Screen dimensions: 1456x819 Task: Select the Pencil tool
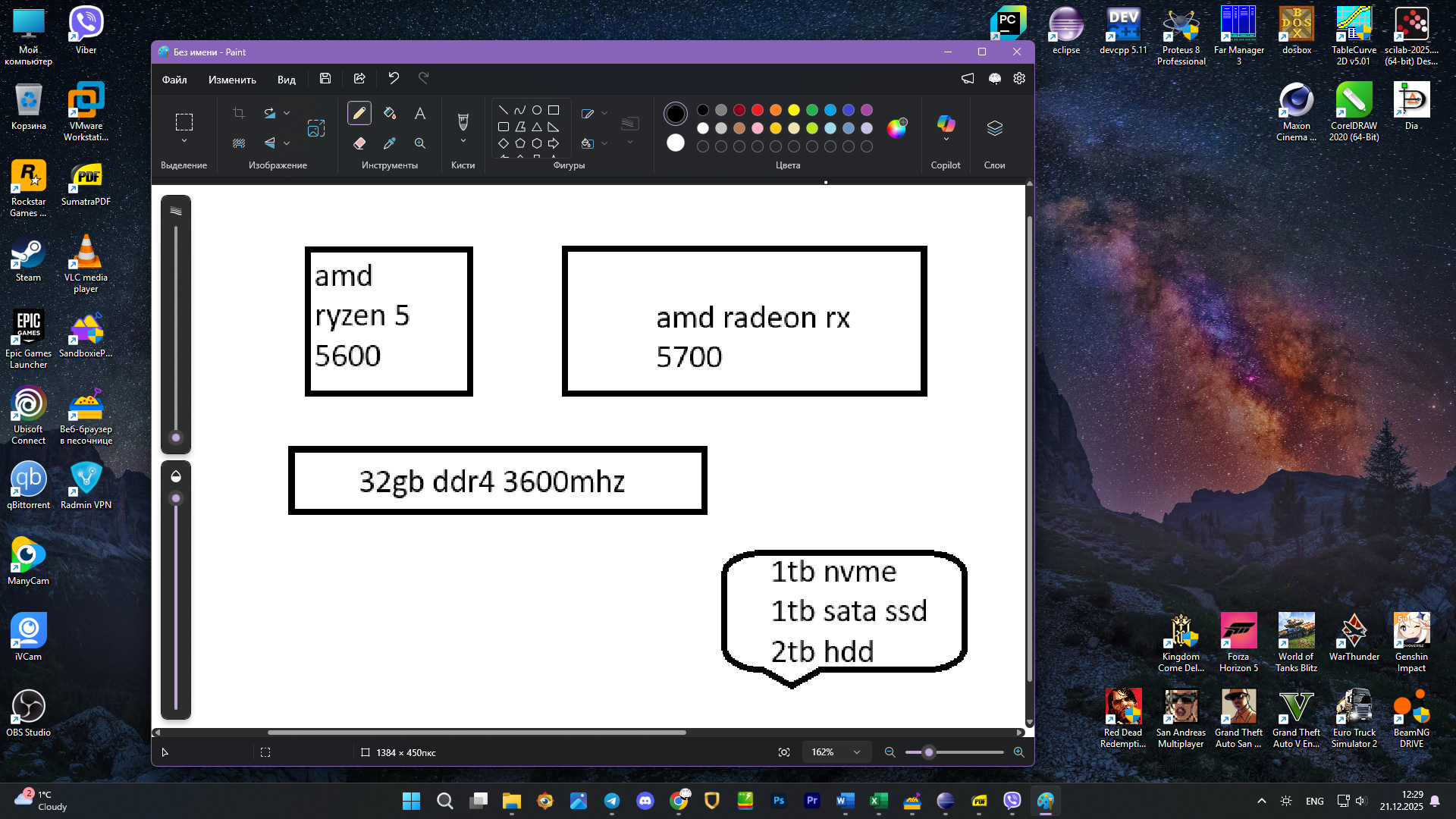point(359,114)
